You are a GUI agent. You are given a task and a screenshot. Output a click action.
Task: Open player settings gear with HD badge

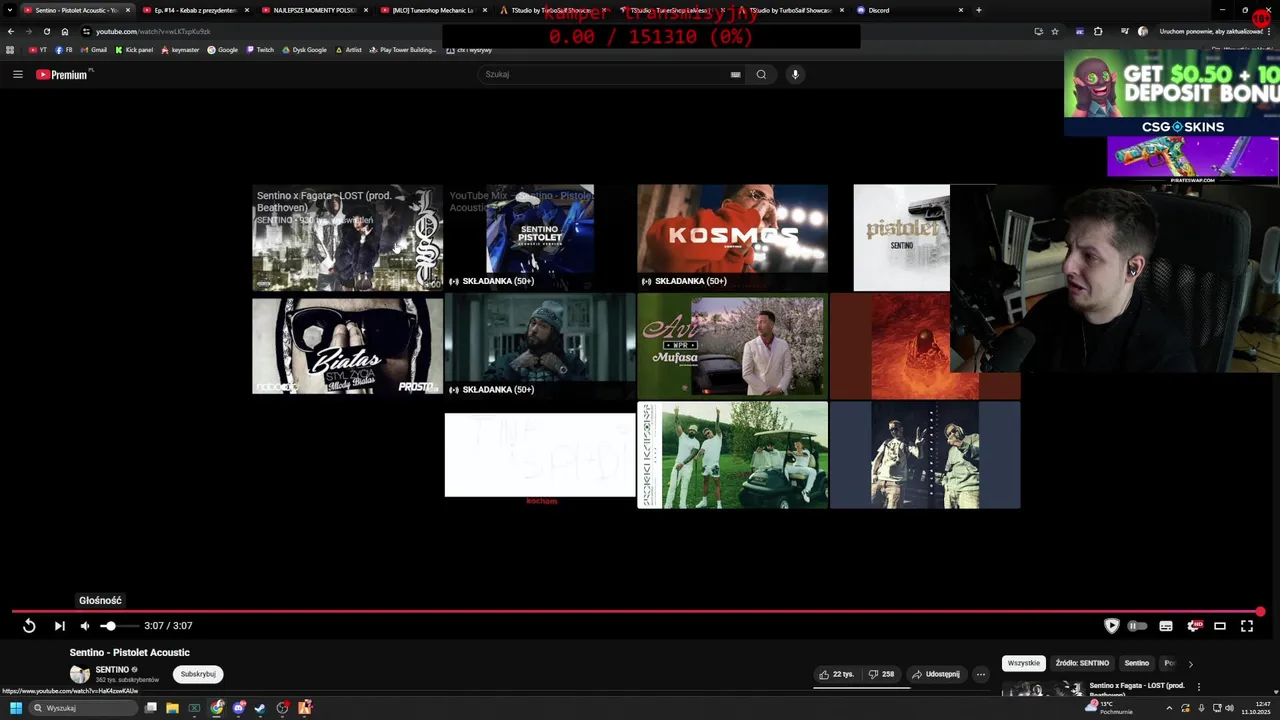pos(1193,626)
